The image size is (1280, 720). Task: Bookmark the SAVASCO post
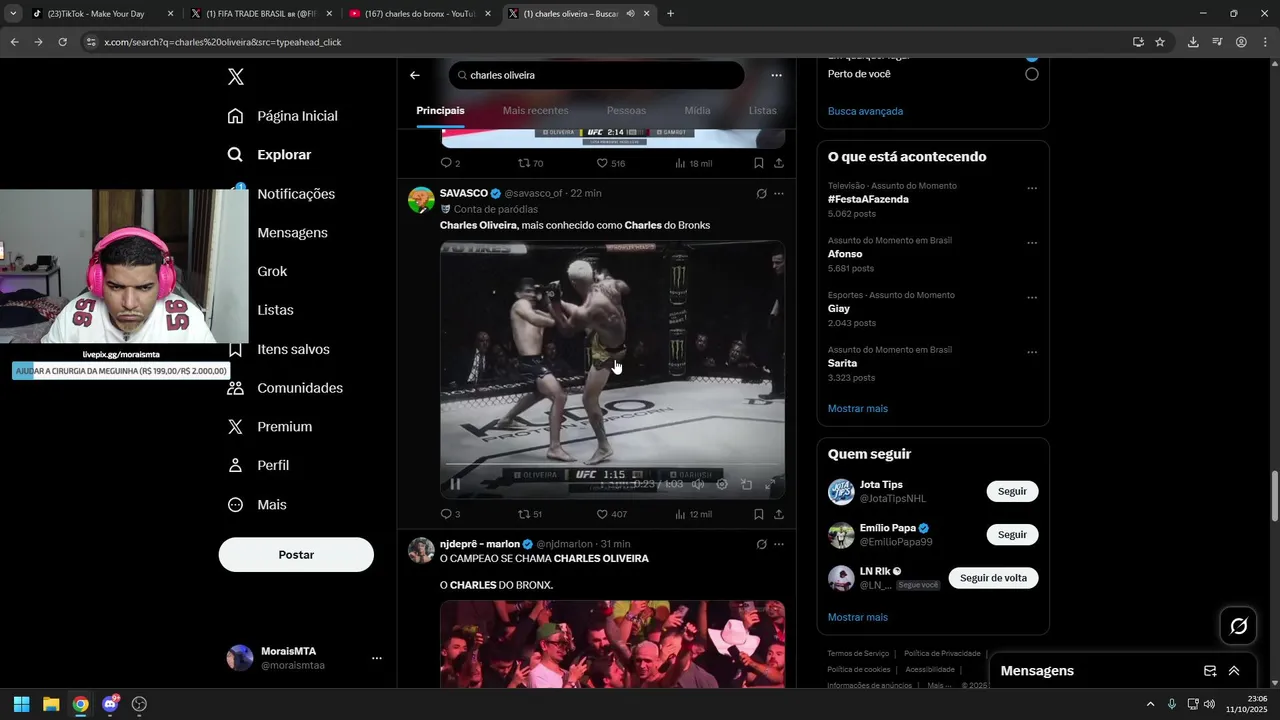point(759,514)
